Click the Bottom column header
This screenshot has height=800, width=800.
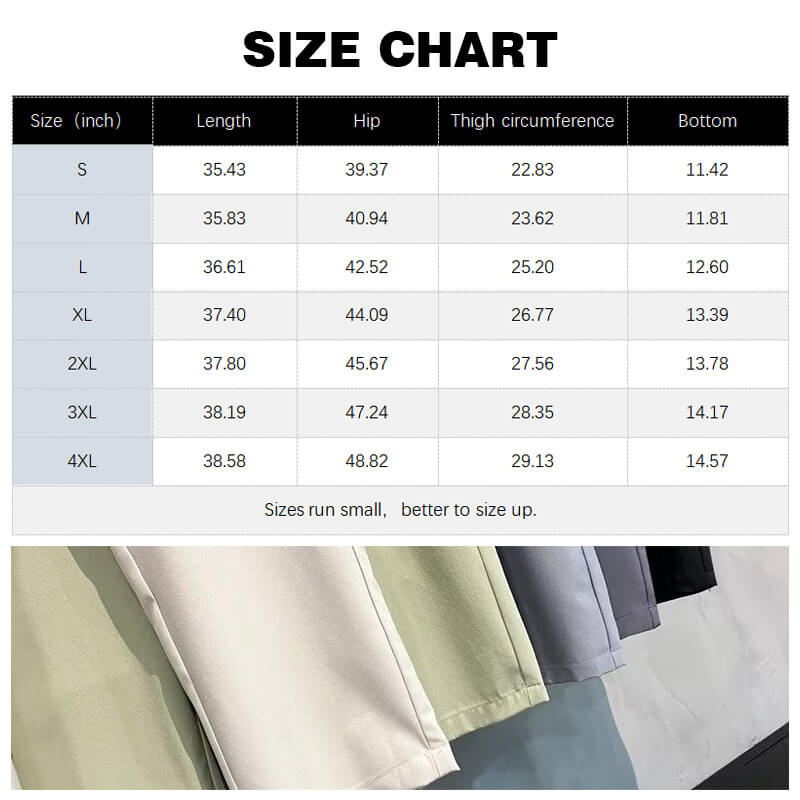[707, 121]
